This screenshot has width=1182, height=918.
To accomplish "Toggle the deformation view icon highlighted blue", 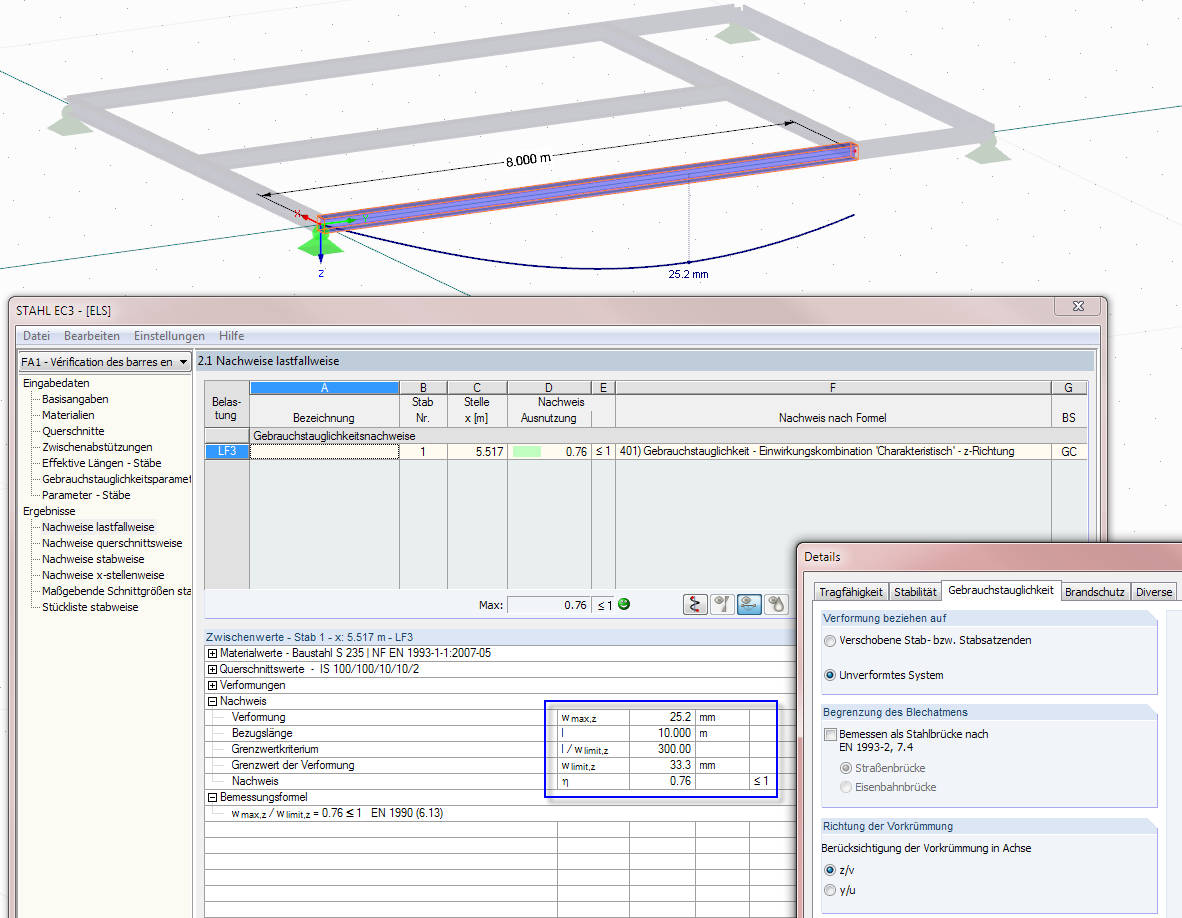I will [x=749, y=604].
